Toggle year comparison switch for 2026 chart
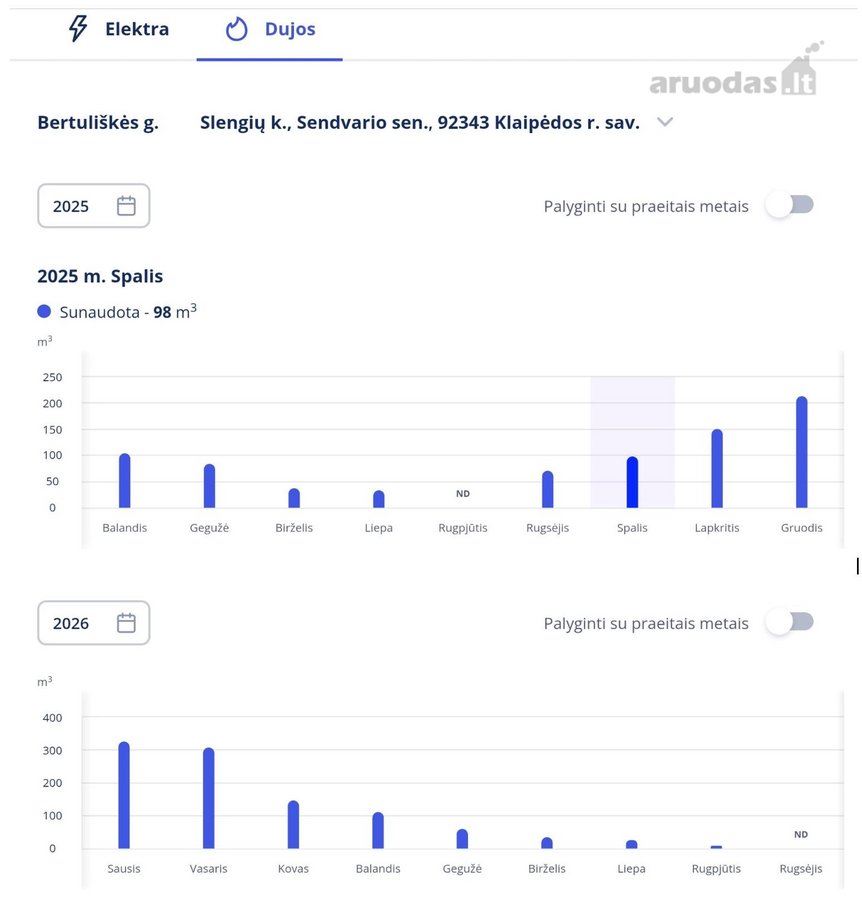This screenshot has width=862, height=900. point(790,622)
